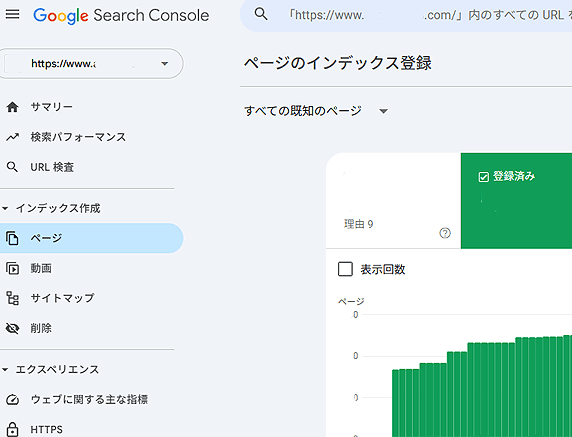Click the 削除 crossed-eye icon
Viewport: 572px width, 437px height.
coord(12,328)
